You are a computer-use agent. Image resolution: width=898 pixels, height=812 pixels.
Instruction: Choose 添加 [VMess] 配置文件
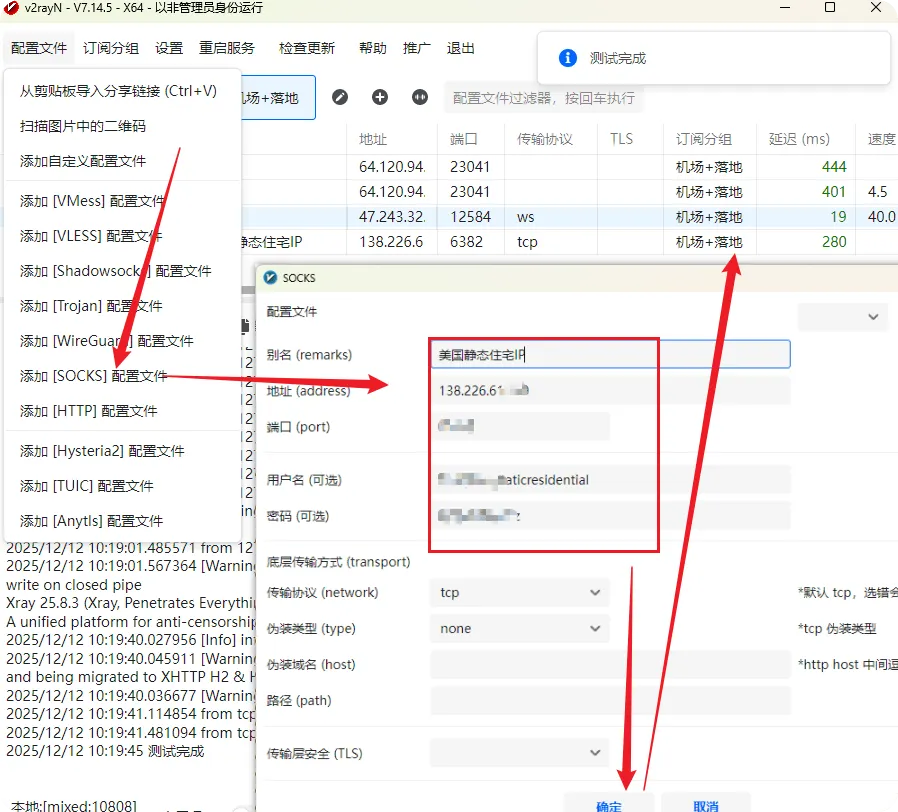coord(122,201)
